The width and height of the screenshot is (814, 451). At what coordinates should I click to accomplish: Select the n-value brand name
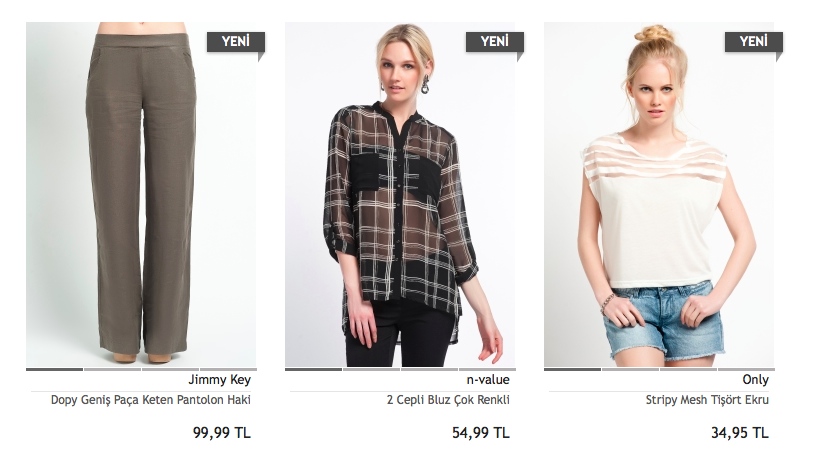[488, 380]
